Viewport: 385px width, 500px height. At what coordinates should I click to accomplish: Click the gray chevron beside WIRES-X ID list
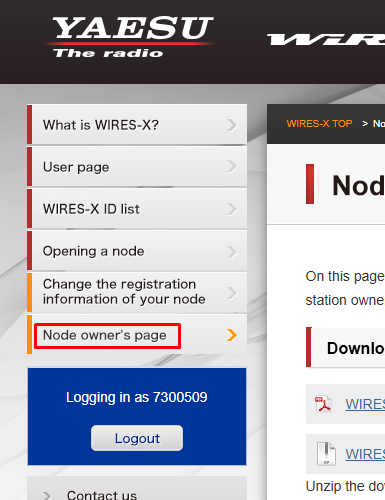(x=232, y=209)
